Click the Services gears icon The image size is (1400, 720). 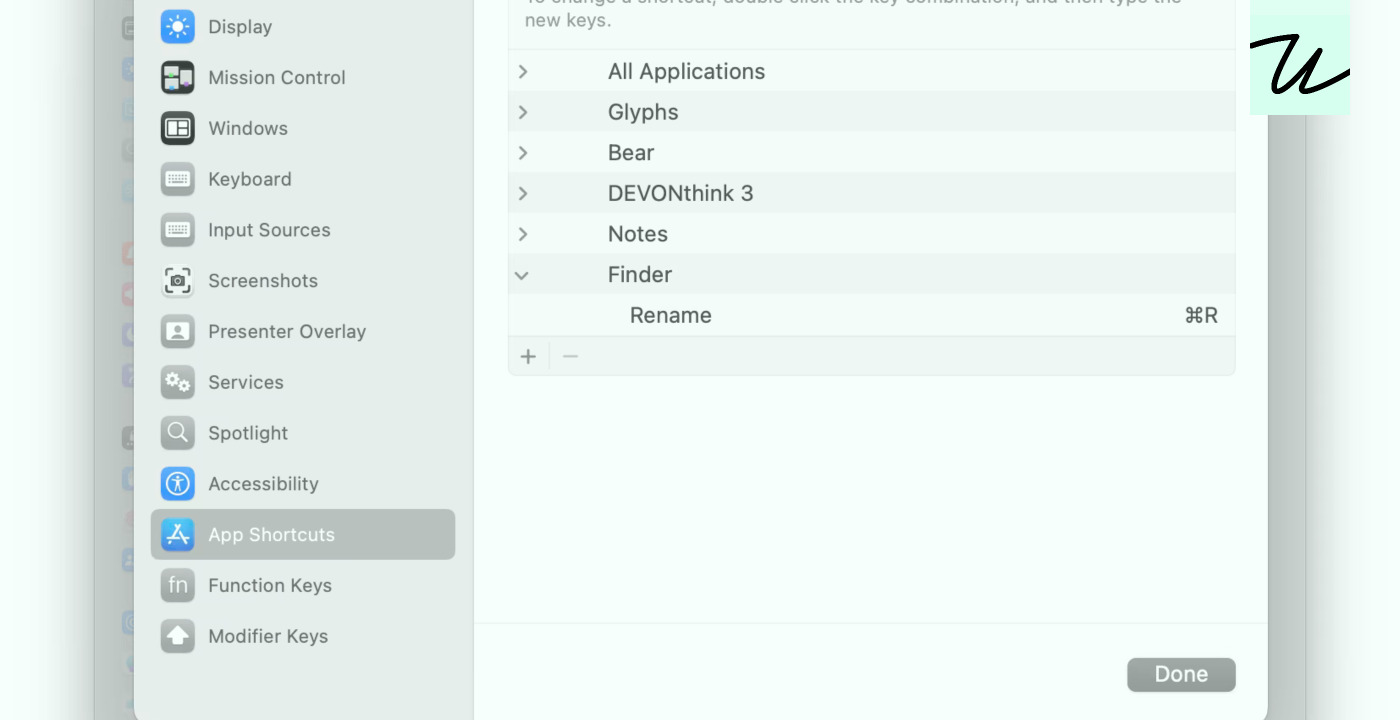point(178,382)
